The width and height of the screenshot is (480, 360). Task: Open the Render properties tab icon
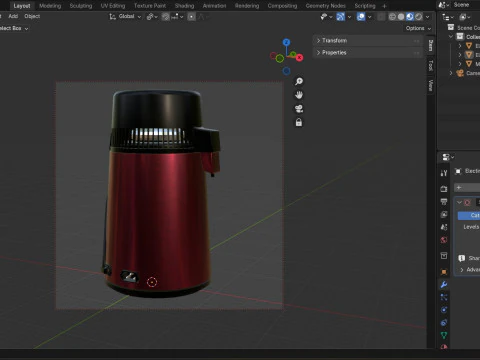coord(444,189)
